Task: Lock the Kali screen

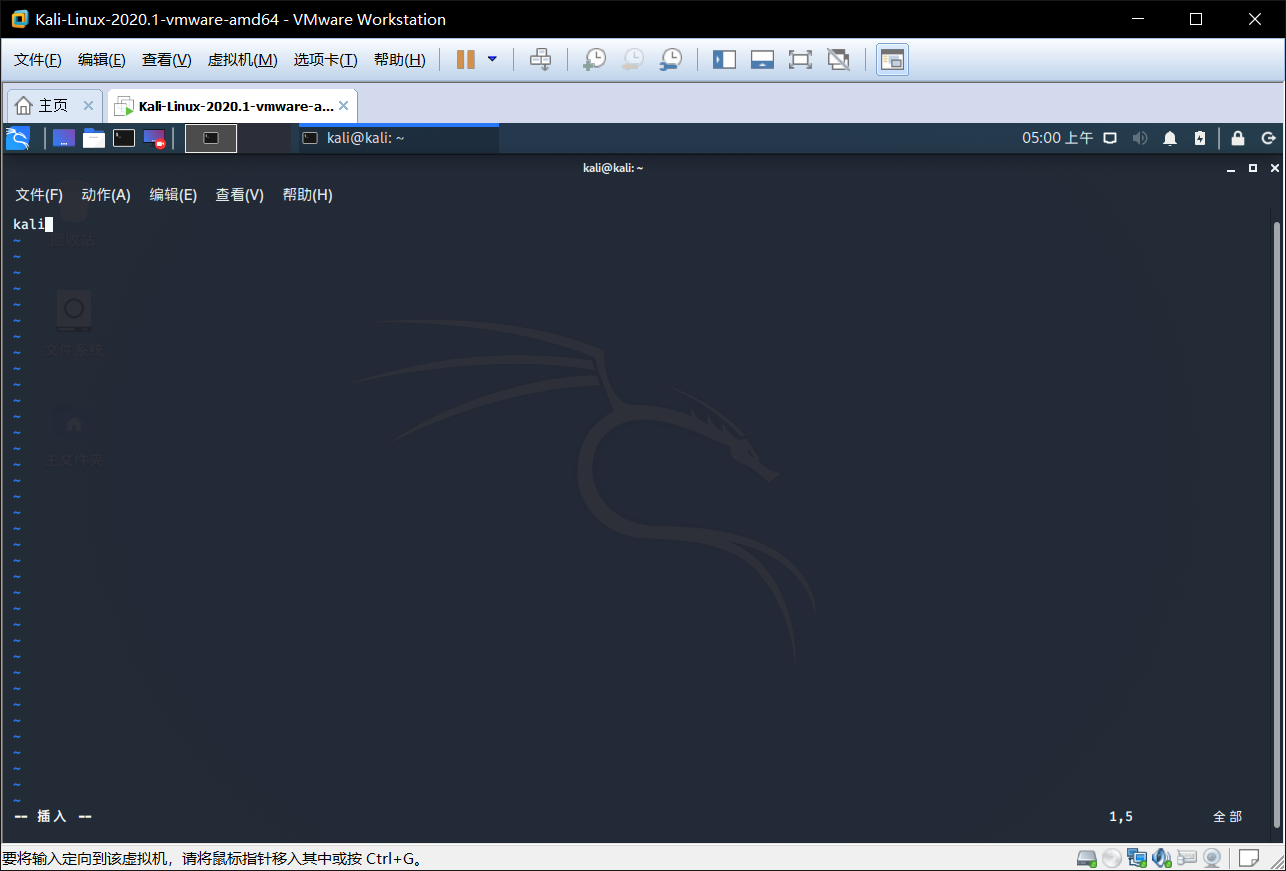Action: point(1238,138)
